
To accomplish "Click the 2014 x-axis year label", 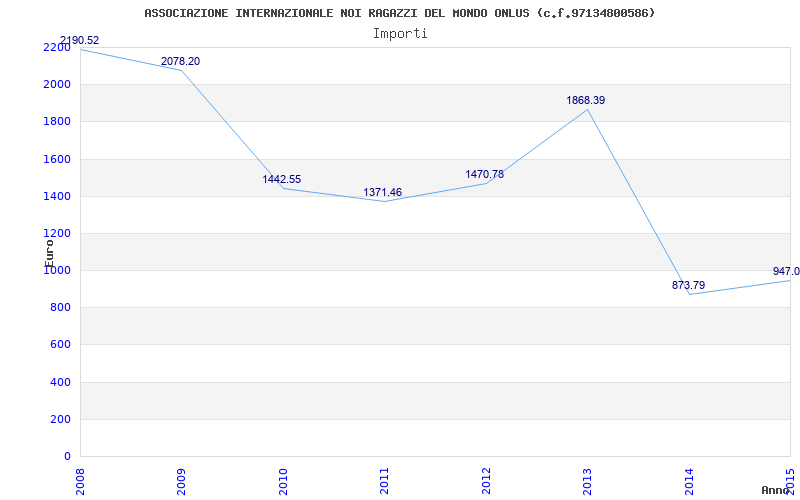I will 689,481.
